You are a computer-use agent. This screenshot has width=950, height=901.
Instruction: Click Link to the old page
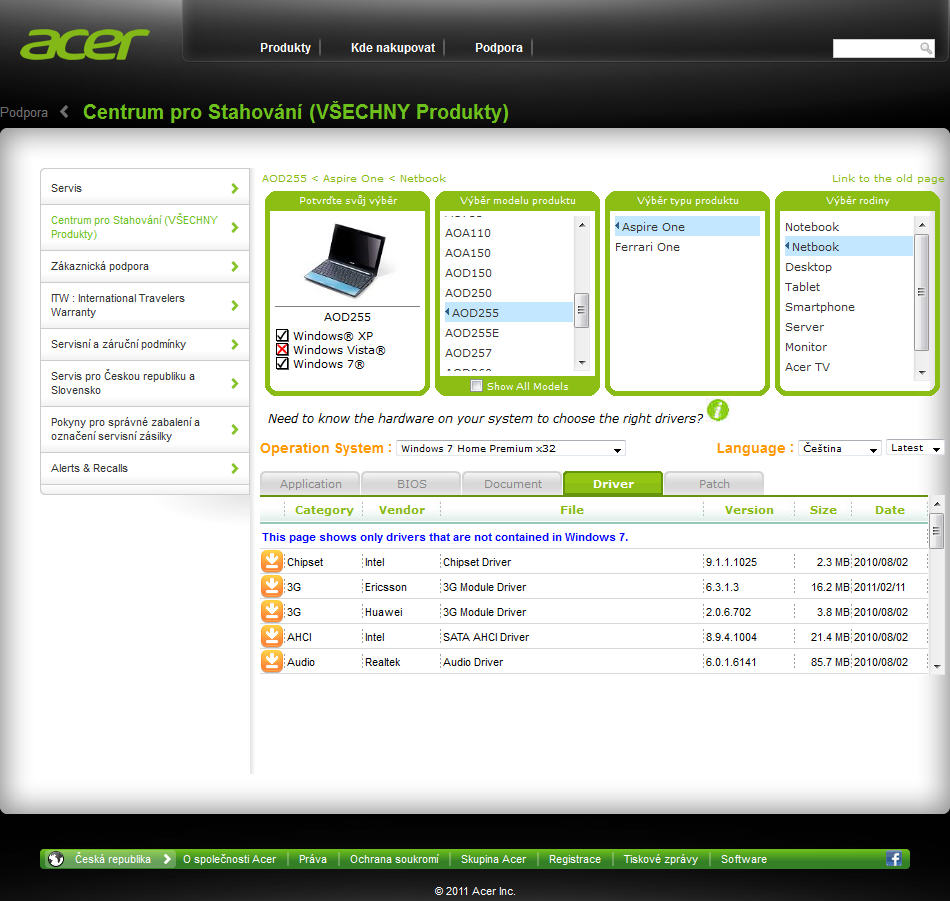click(x=888, y=178)
